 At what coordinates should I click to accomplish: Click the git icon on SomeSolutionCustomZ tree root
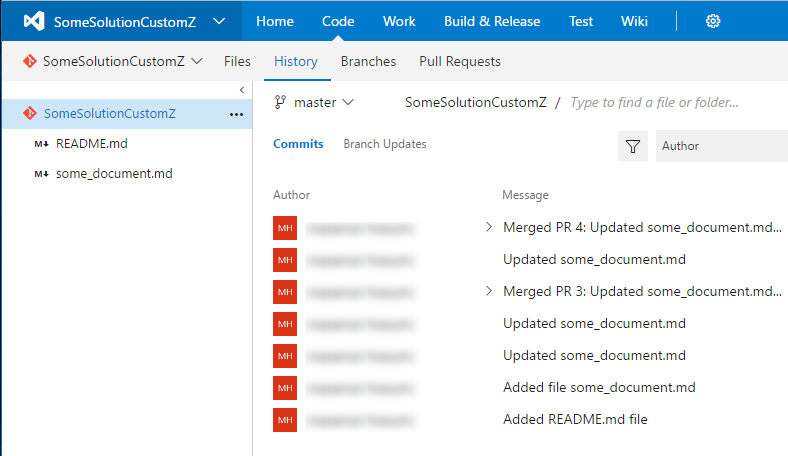[x=30, y=113]
